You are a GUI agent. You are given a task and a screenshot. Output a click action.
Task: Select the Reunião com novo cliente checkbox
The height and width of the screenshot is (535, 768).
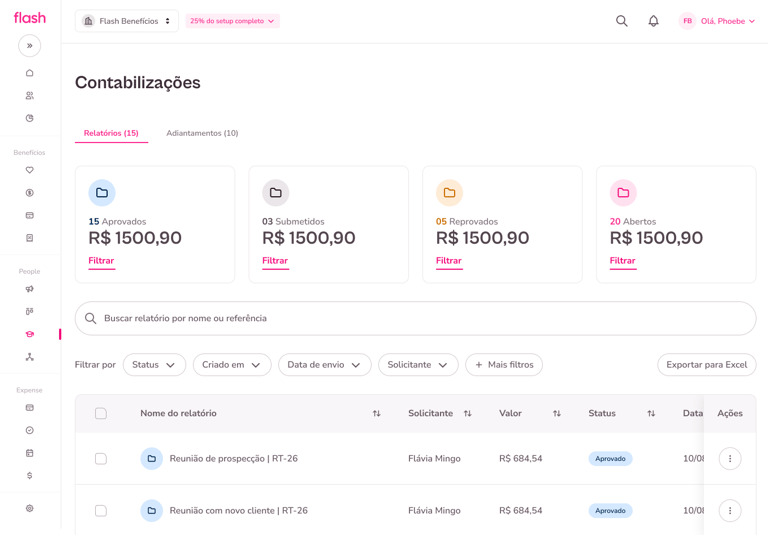coord(101,511)
